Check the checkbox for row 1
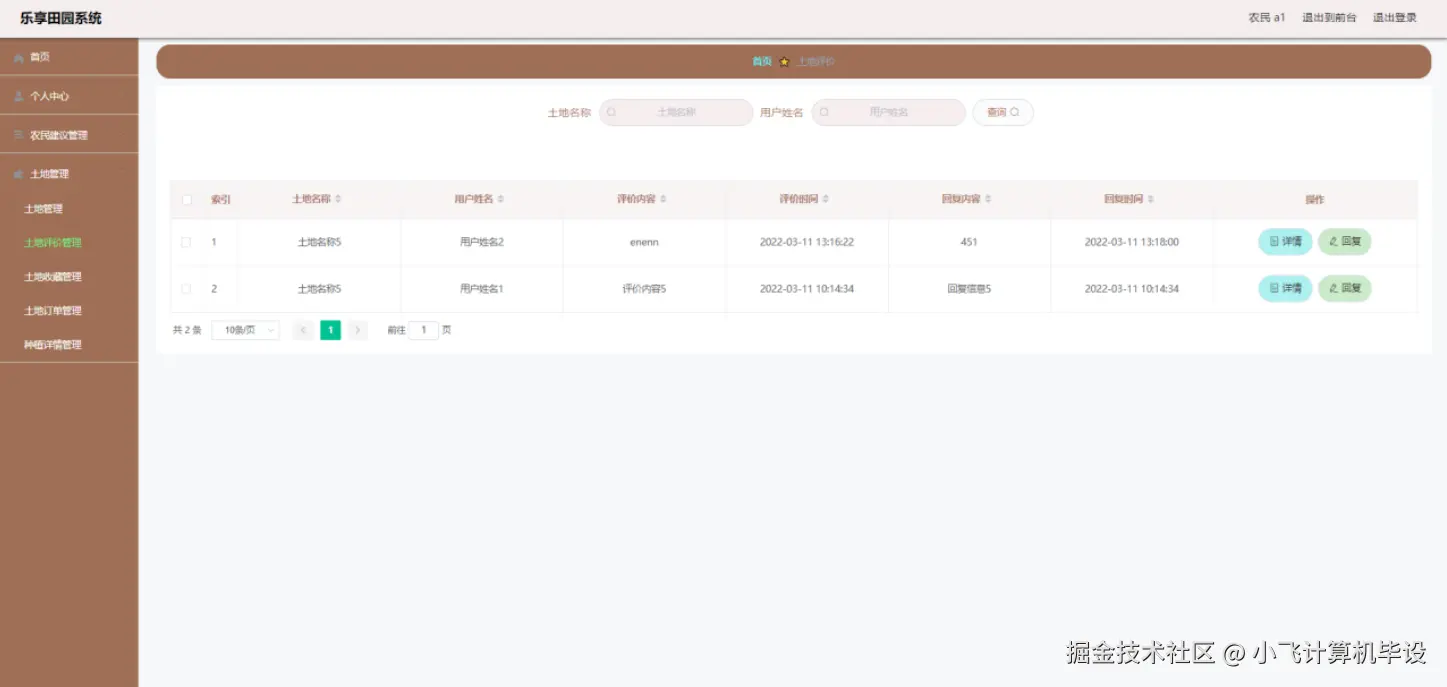The height and width of the screenshot is (687, 1447). (x=186, y=242)
